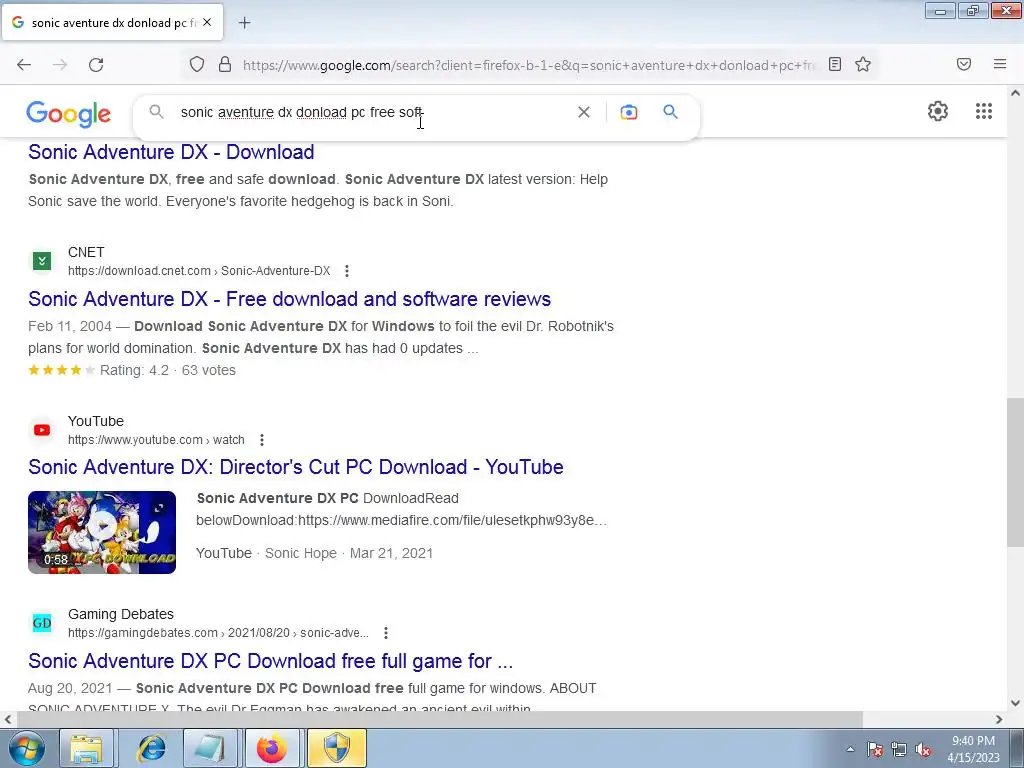Close the sonic aventure dx search tab

point(207,22)
